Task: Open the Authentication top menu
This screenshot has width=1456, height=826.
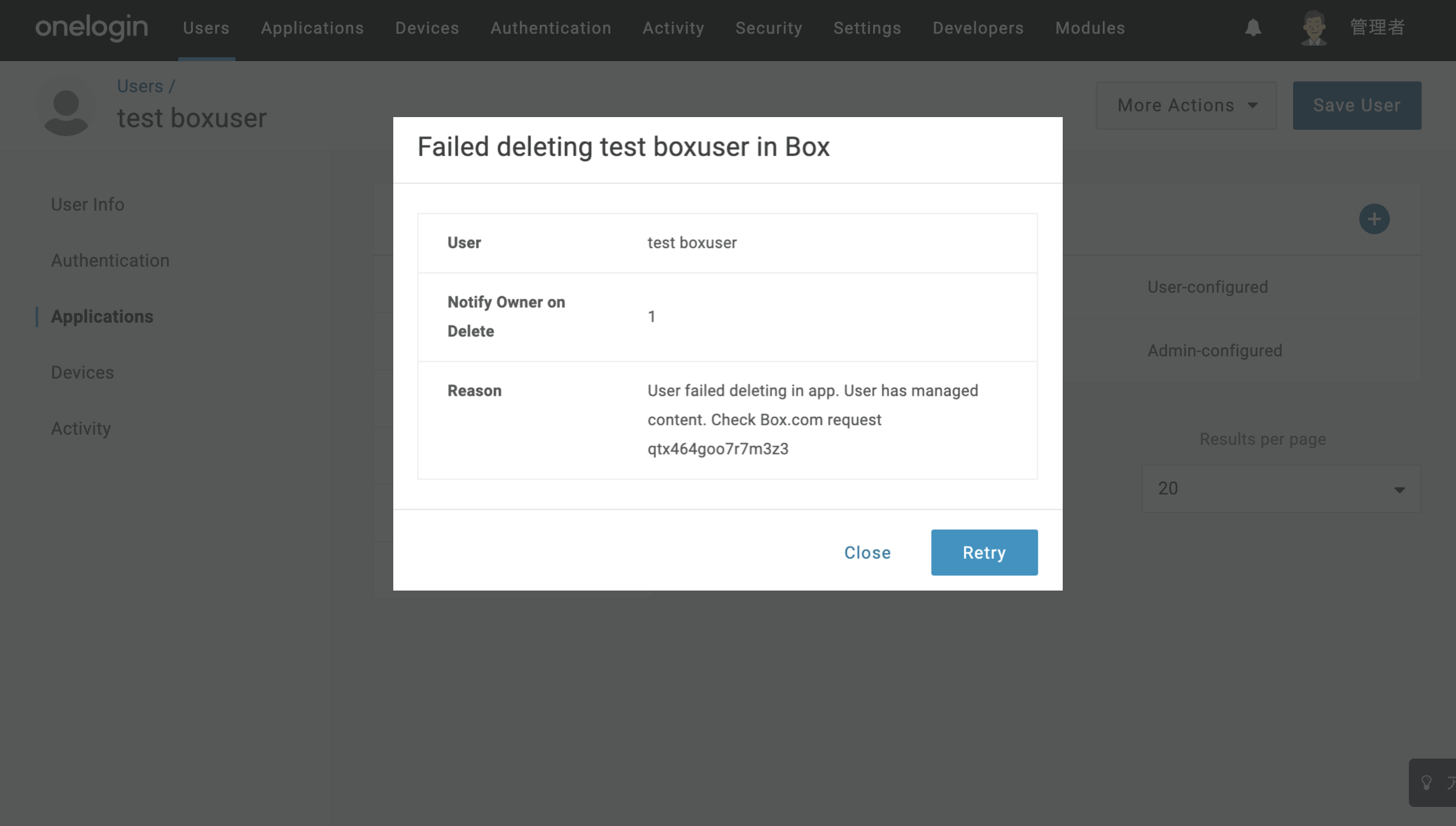Action: point(551,28)
